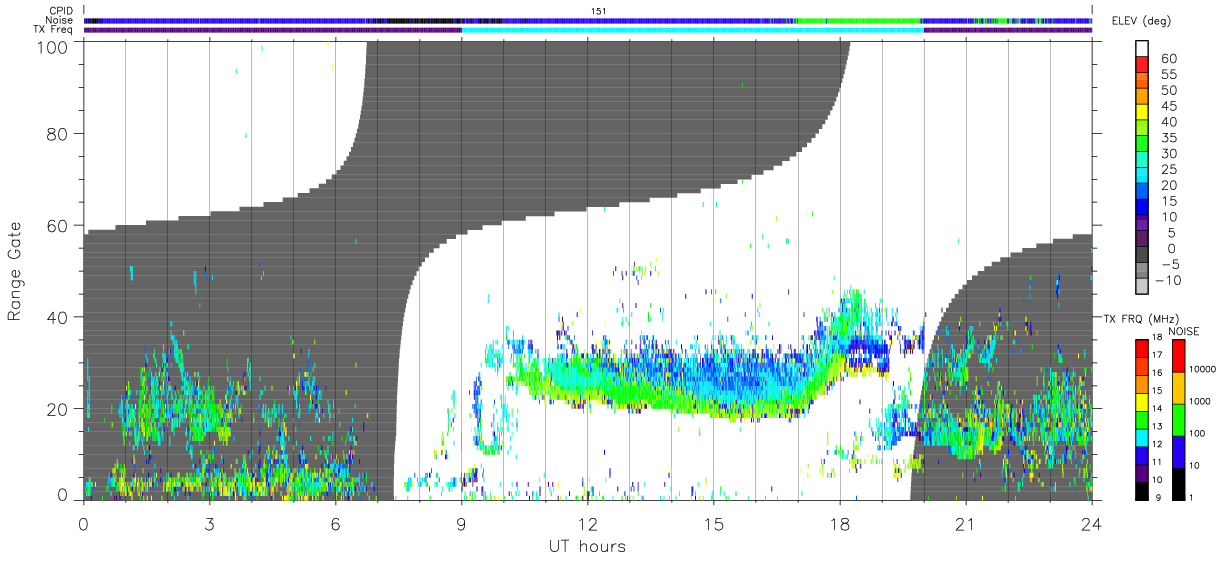This screenshot has height=567, width=1228.
Task: Click the 18 tick on UT hours axis
Action: pyautogui.click(x=839, y=523)
